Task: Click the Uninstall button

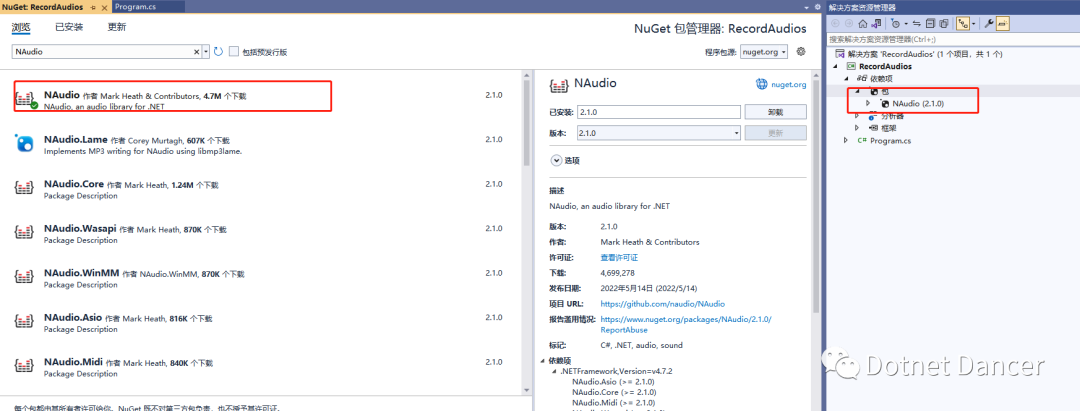Action: [x=775, y=112]
